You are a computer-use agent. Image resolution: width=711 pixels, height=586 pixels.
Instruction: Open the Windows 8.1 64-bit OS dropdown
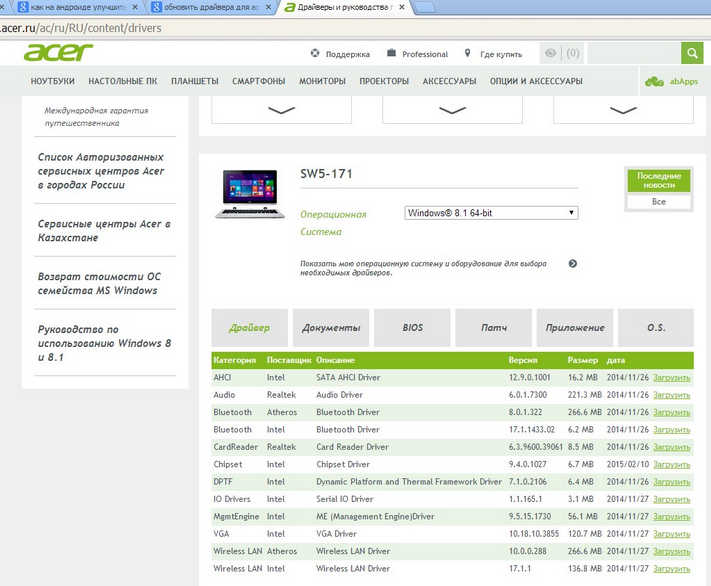pyautogui.click(x=491, y=213)
